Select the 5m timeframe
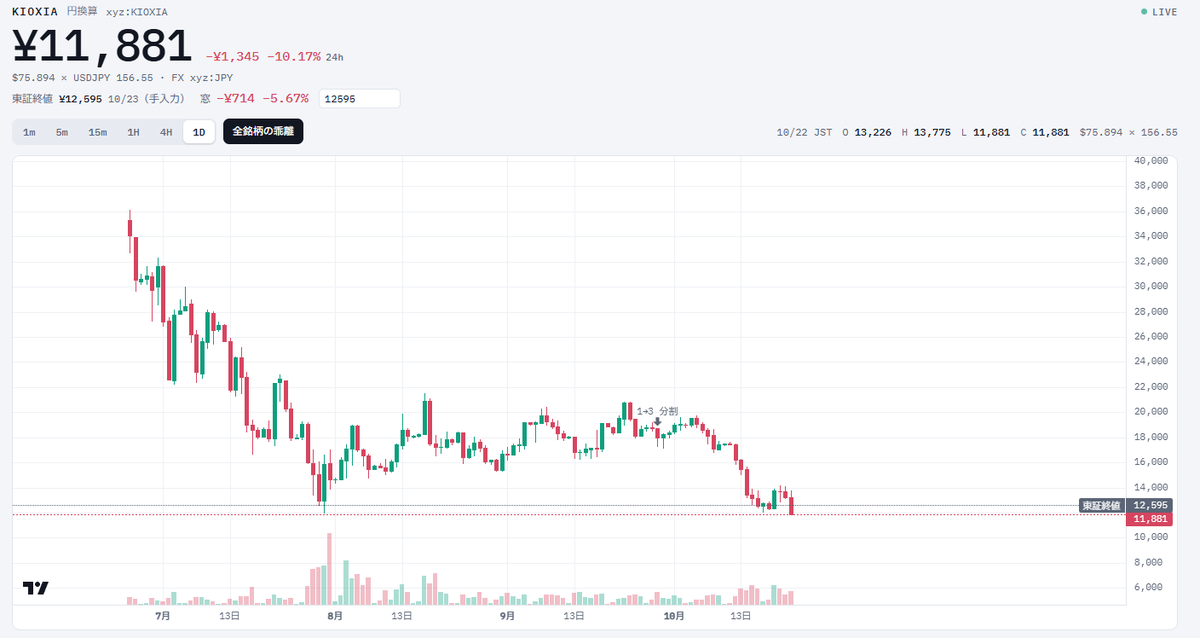 coord(62,132)
